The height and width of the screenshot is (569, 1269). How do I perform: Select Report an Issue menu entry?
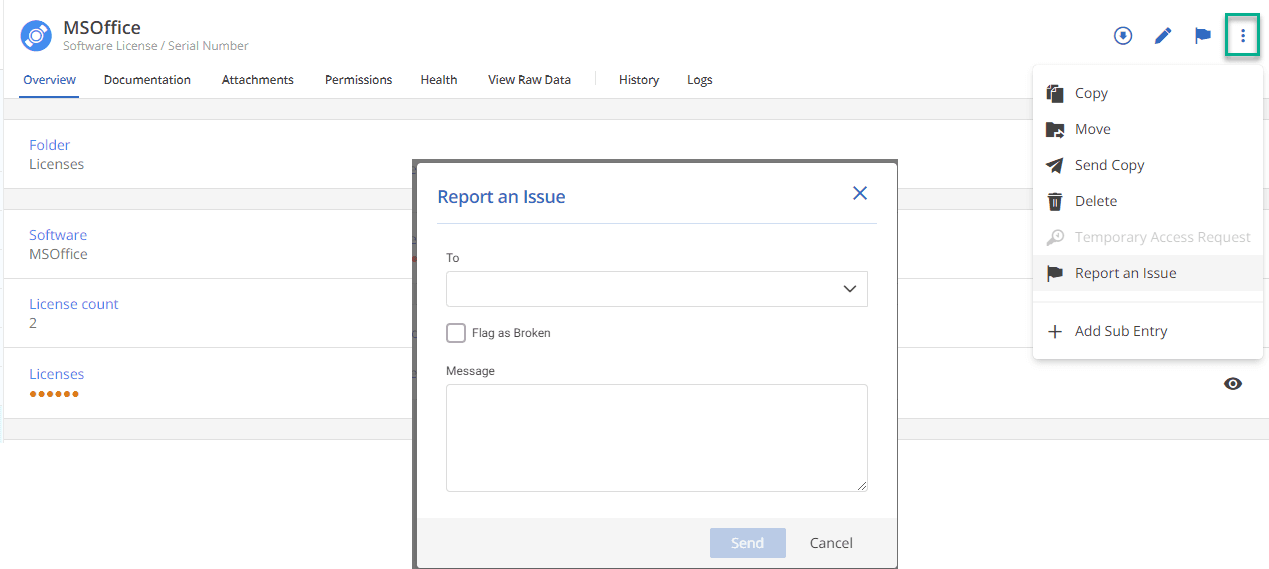[x=1125, y=273]
